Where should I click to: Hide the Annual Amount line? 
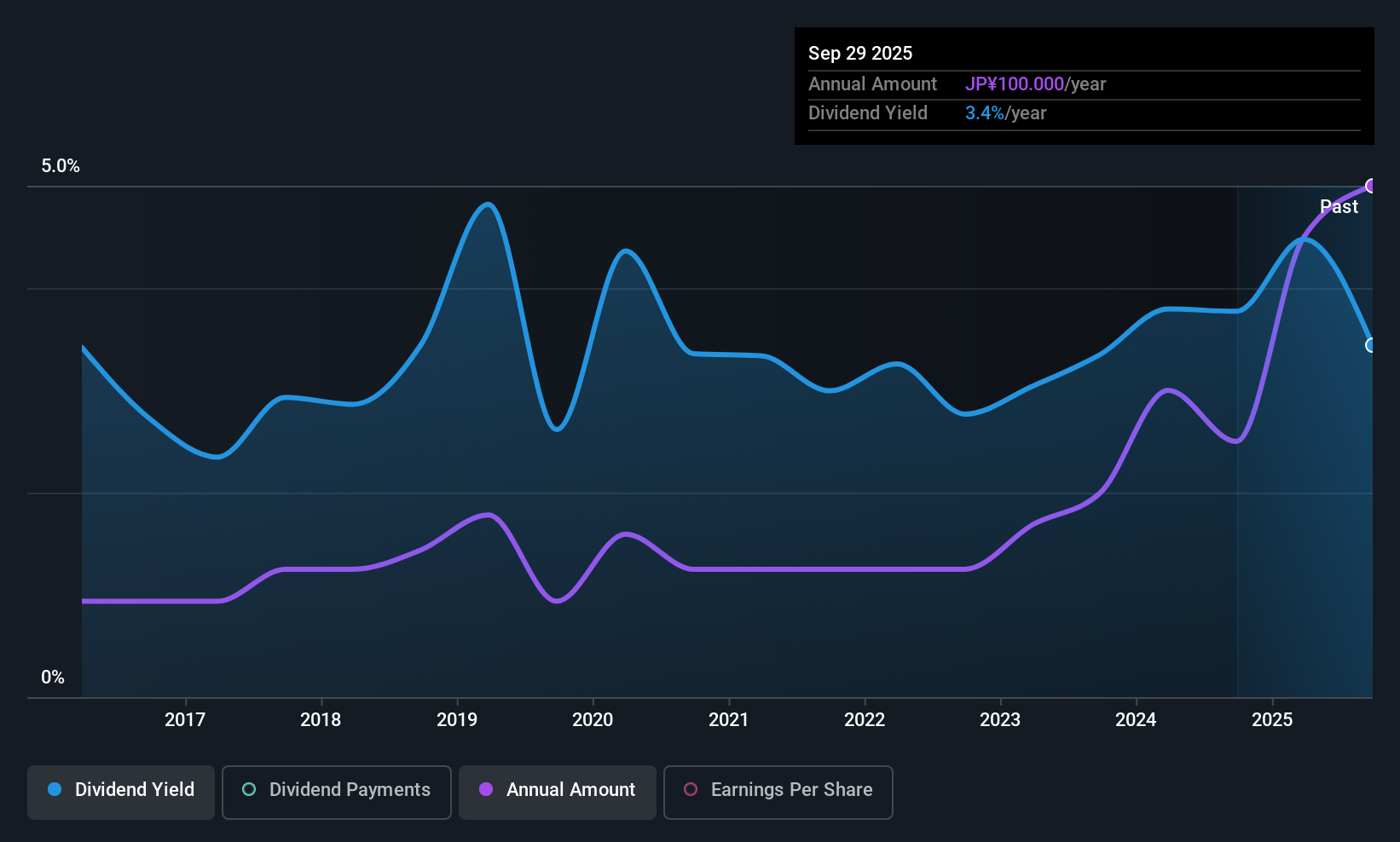click(x=557, y=792)
